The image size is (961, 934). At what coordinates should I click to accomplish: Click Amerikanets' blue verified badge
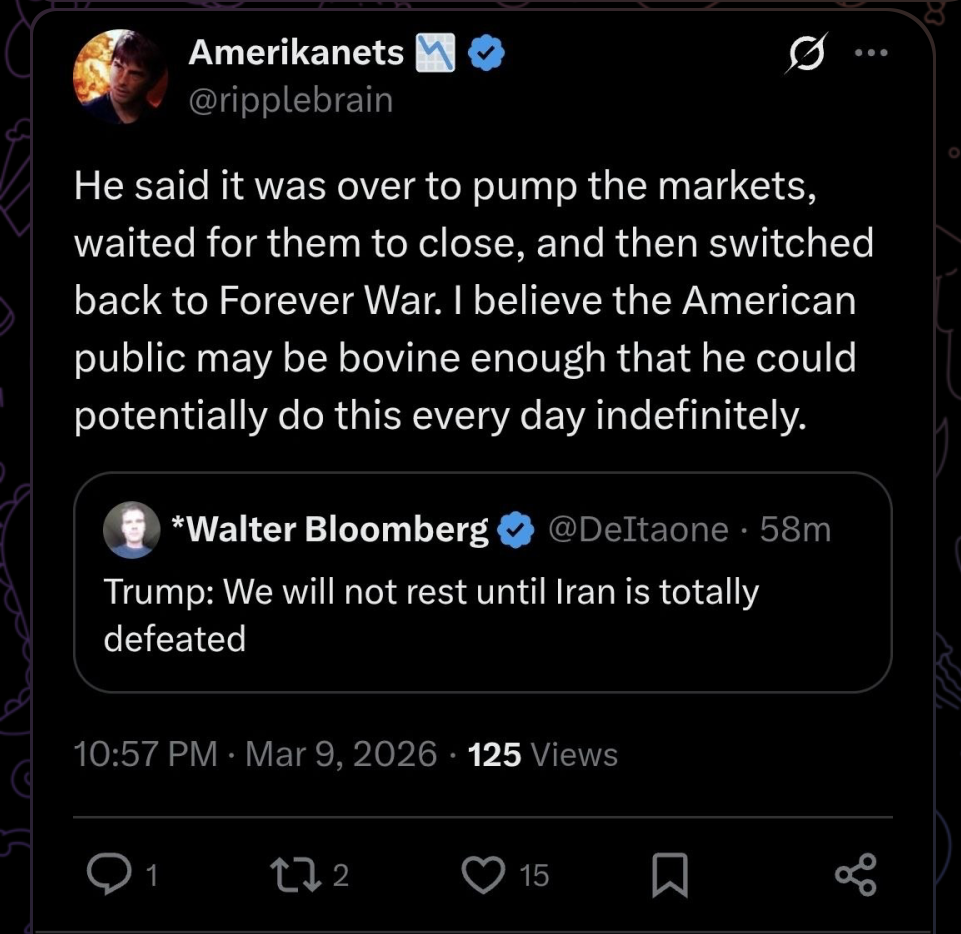(486, 55)
